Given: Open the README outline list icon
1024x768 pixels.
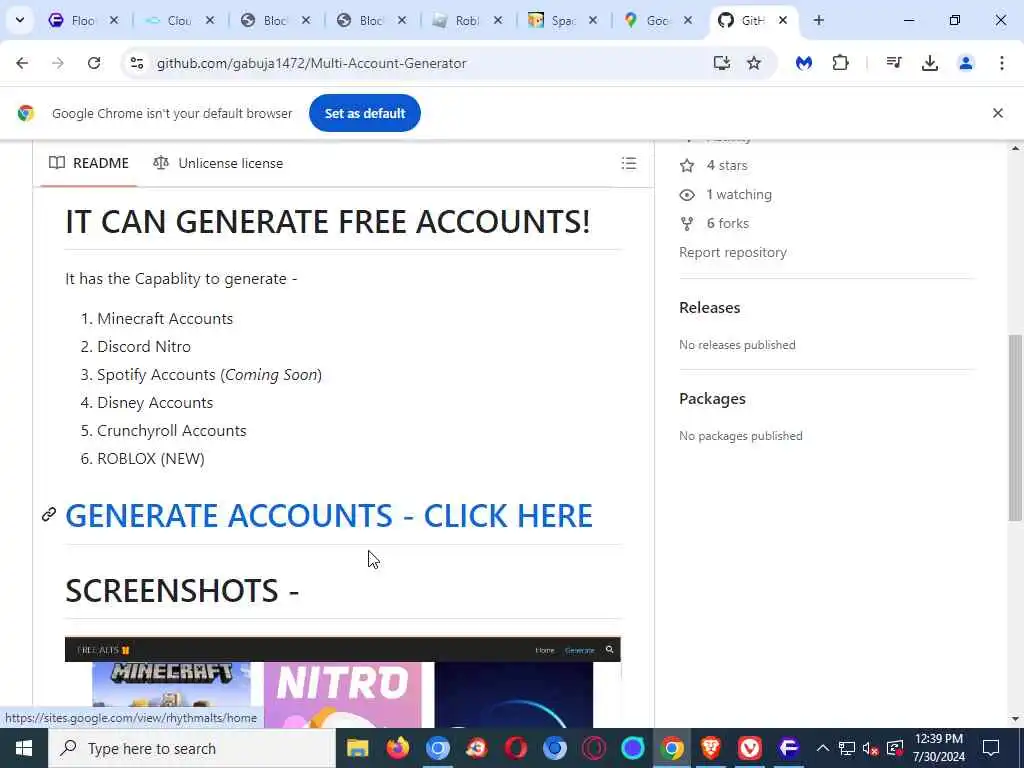Looking at the screenshot, I should pyautogui.click(x=628, y=163).
